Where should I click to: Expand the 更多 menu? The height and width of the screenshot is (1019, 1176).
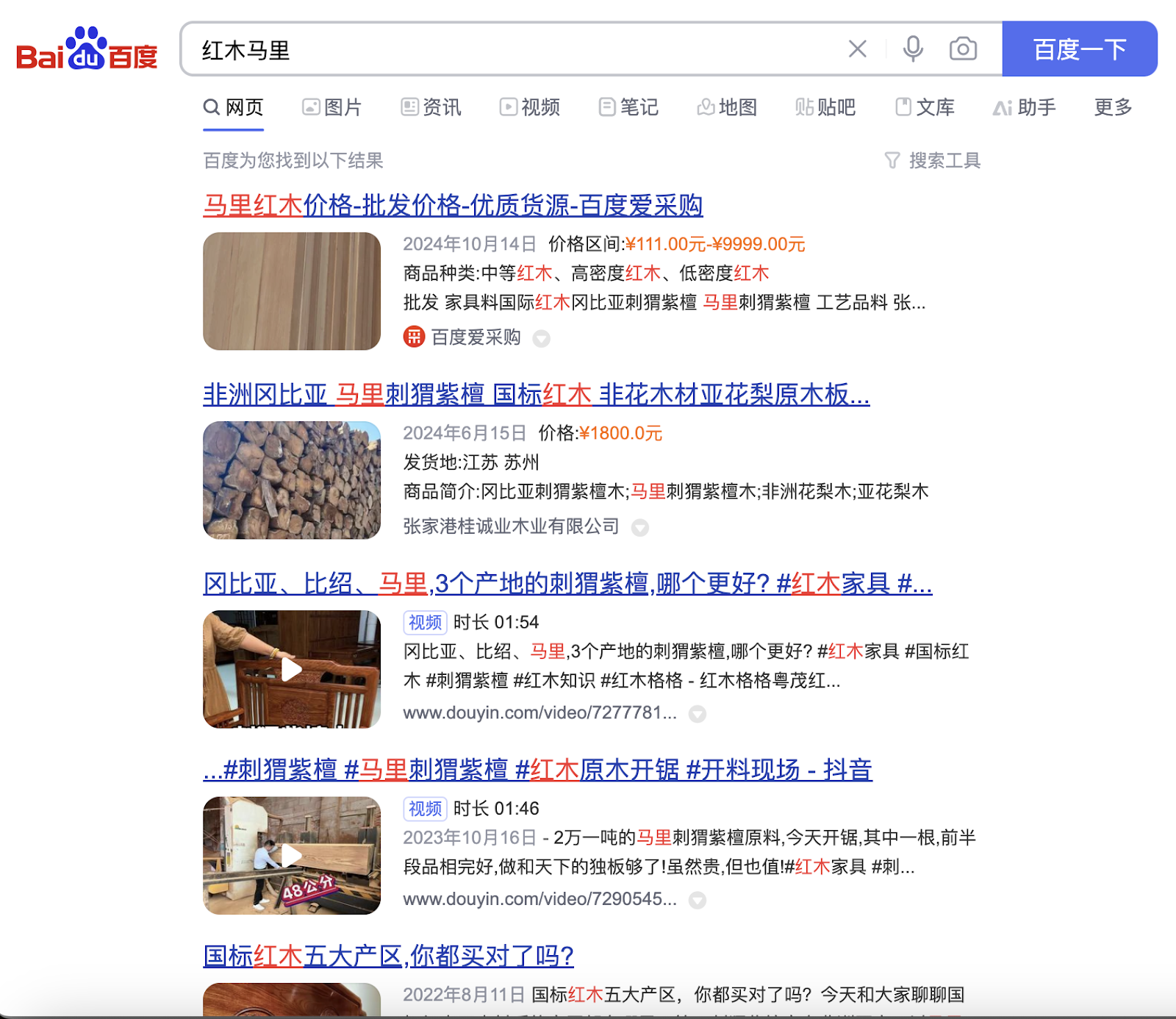pyautogui.click(x=1113, y=107)
